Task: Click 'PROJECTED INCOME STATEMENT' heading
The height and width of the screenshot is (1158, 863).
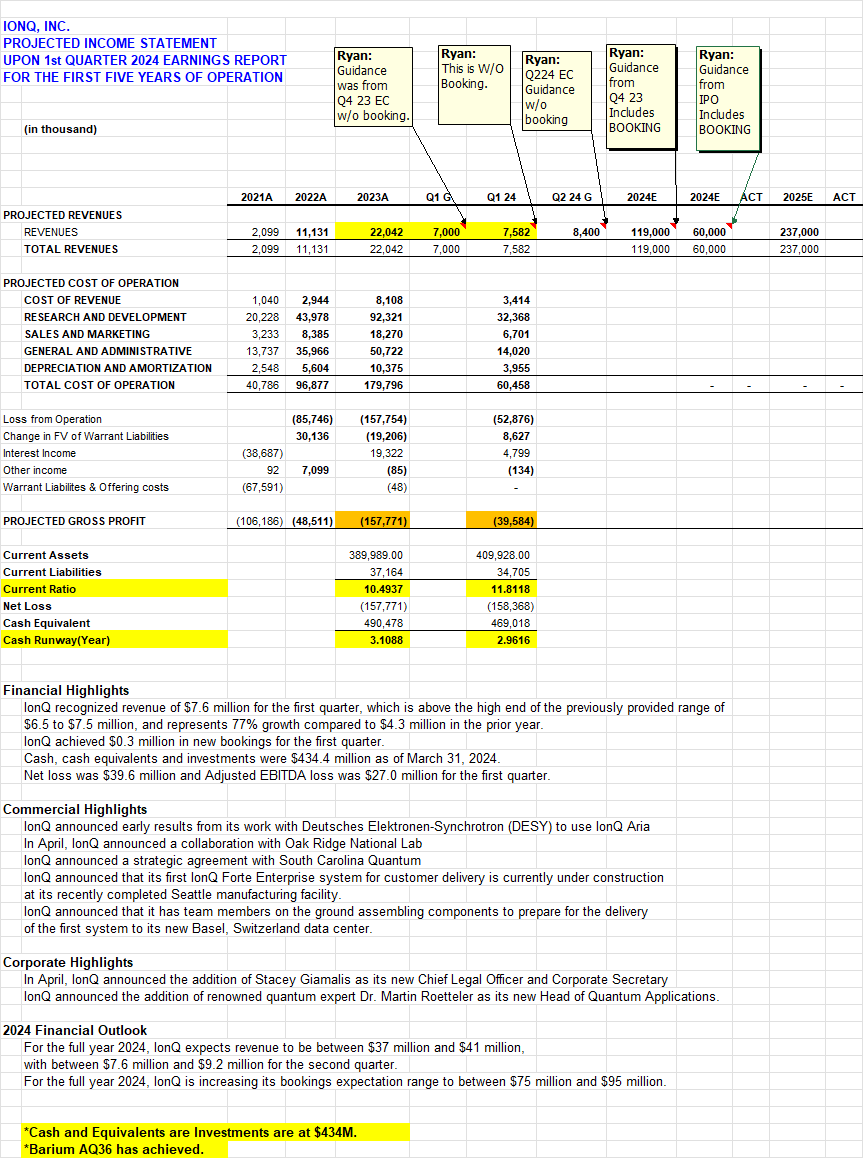Action: pyautogui.click(x=110, y=44)
